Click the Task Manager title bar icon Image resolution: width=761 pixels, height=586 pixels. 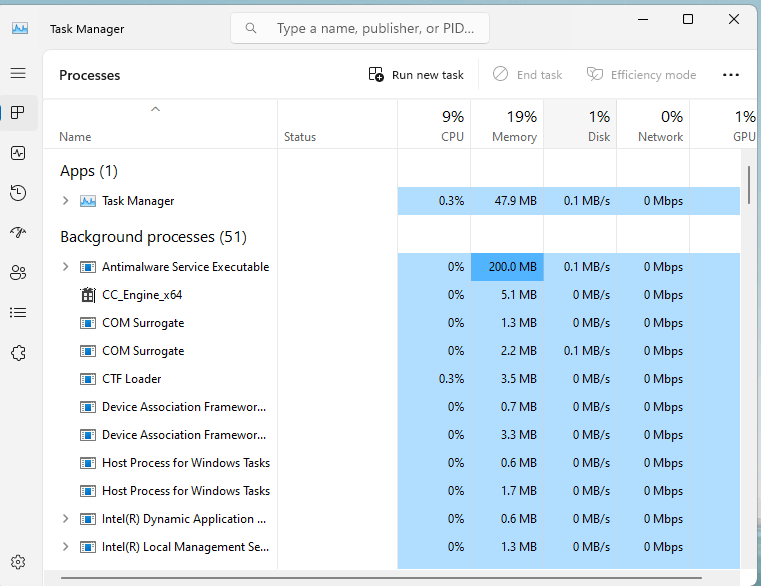(20, 29)
